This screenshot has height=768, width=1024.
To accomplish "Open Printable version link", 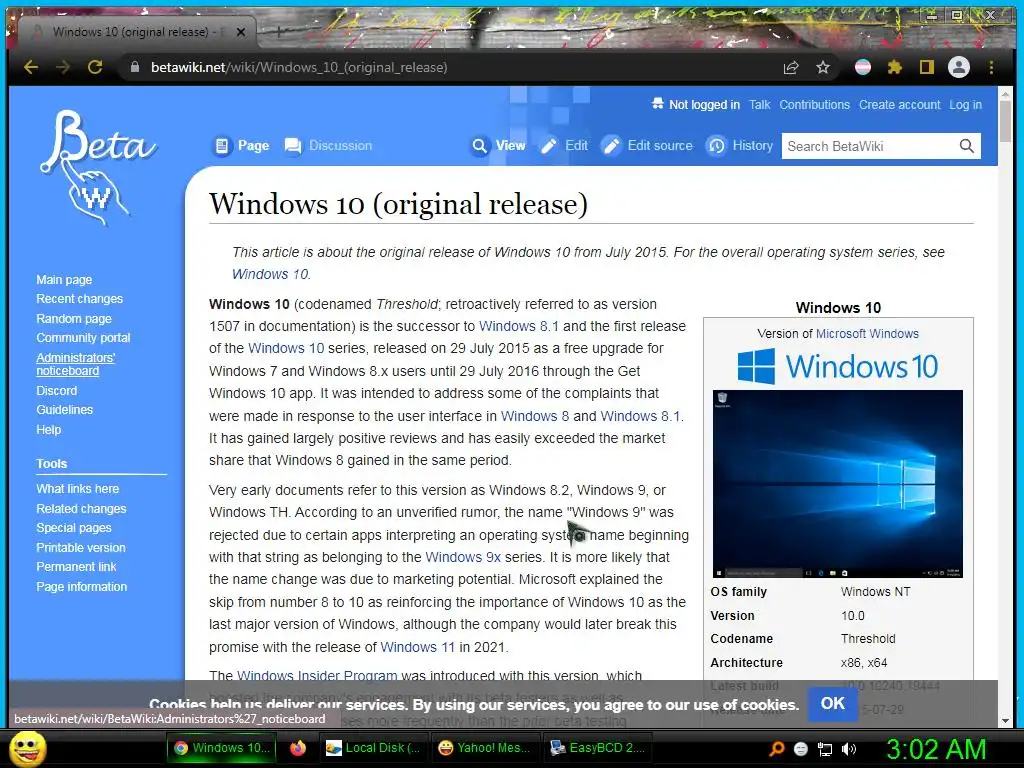I will click(81, 548).
